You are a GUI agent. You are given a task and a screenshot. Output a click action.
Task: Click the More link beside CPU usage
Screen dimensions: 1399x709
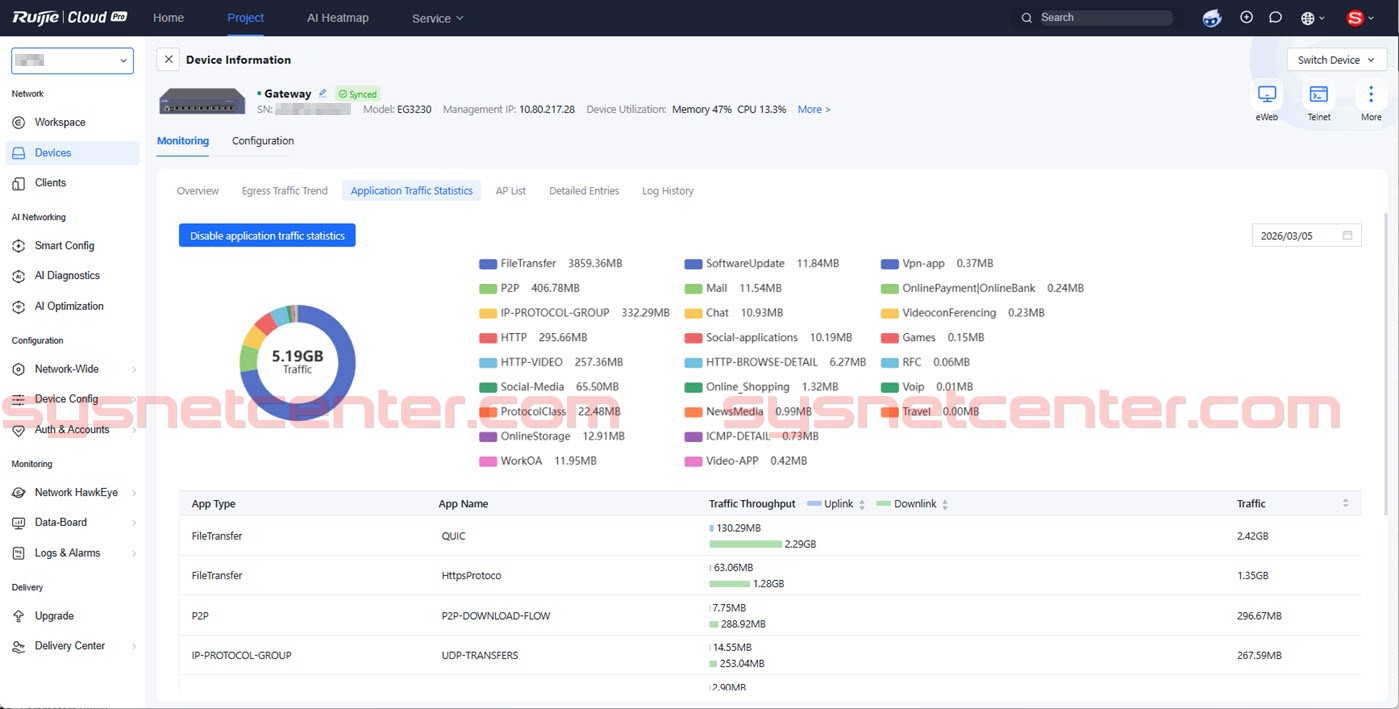click(x=813, y=109)
